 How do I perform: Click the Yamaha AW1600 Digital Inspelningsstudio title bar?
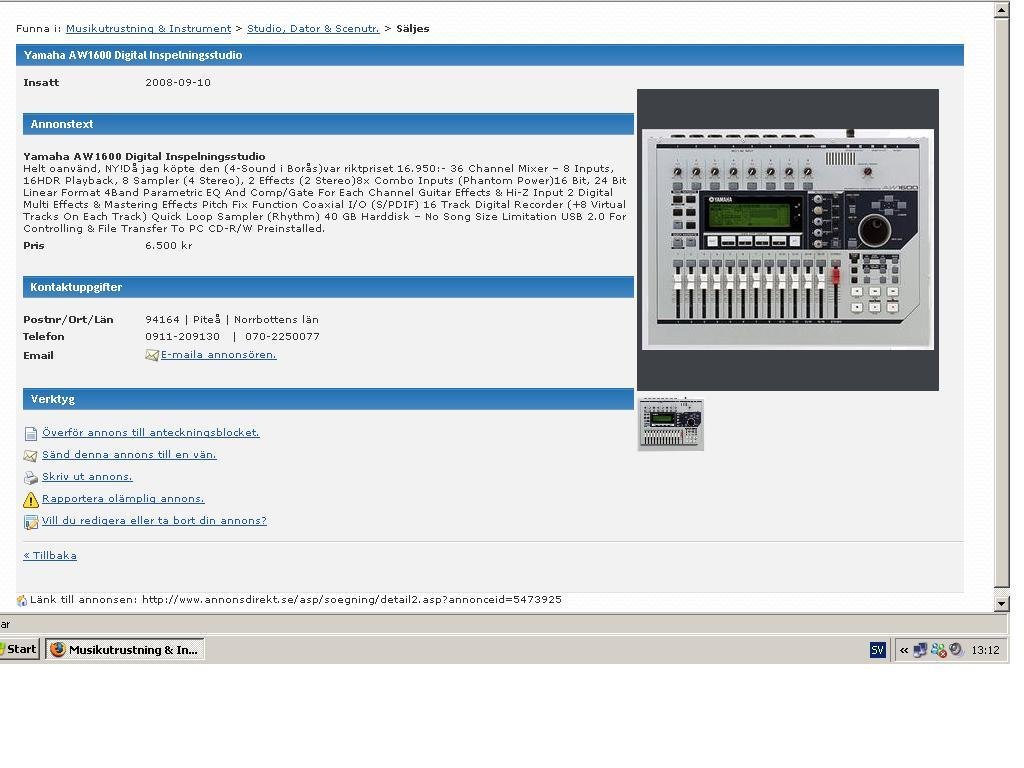tap(490, 56)
